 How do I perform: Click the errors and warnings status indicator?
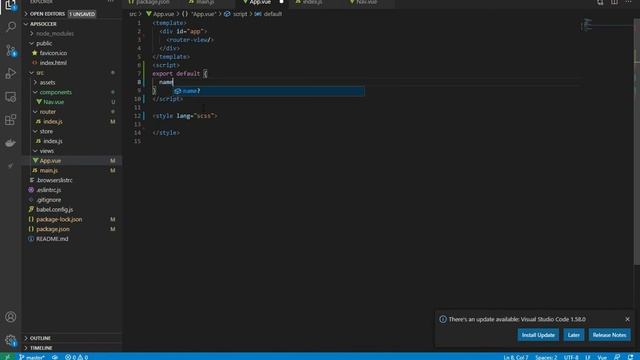[x=76, y=357]
